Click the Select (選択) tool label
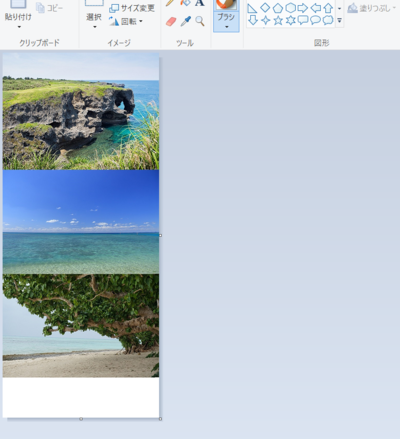This screenshot has width=400, height=439. 94,17
